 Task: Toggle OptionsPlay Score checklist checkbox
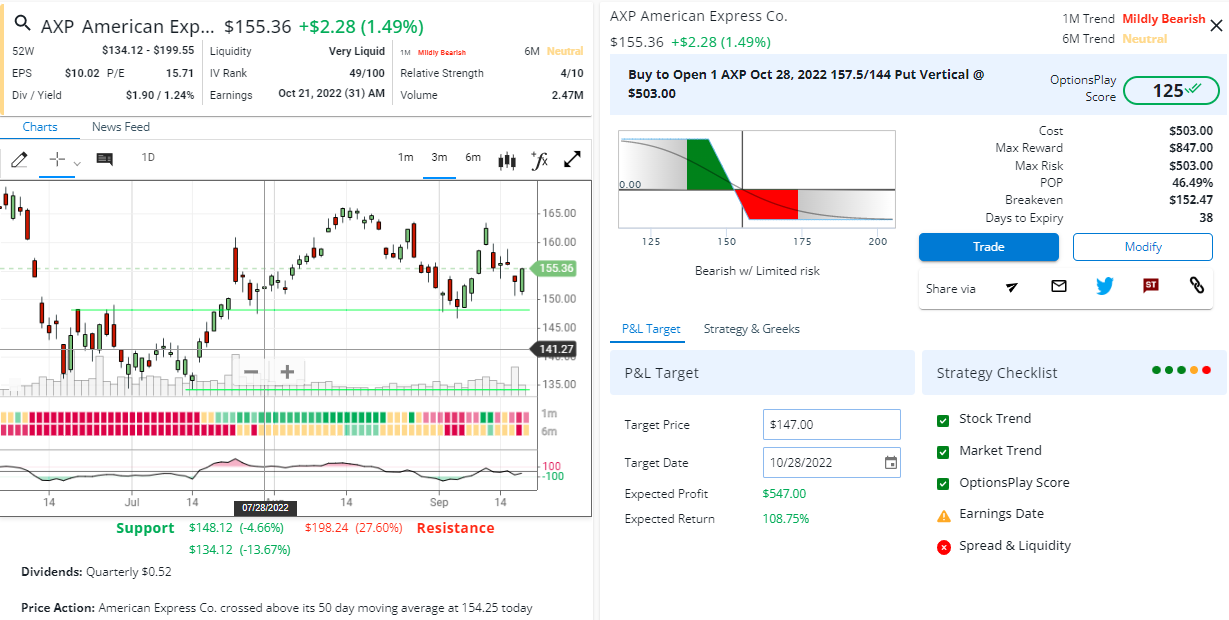943,484
